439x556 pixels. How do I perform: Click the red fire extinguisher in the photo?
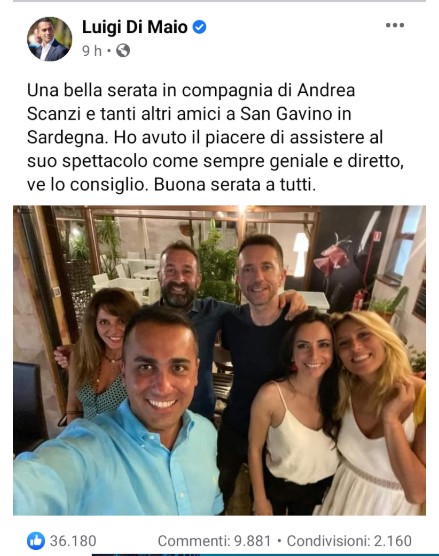click(x=359, y=299)
